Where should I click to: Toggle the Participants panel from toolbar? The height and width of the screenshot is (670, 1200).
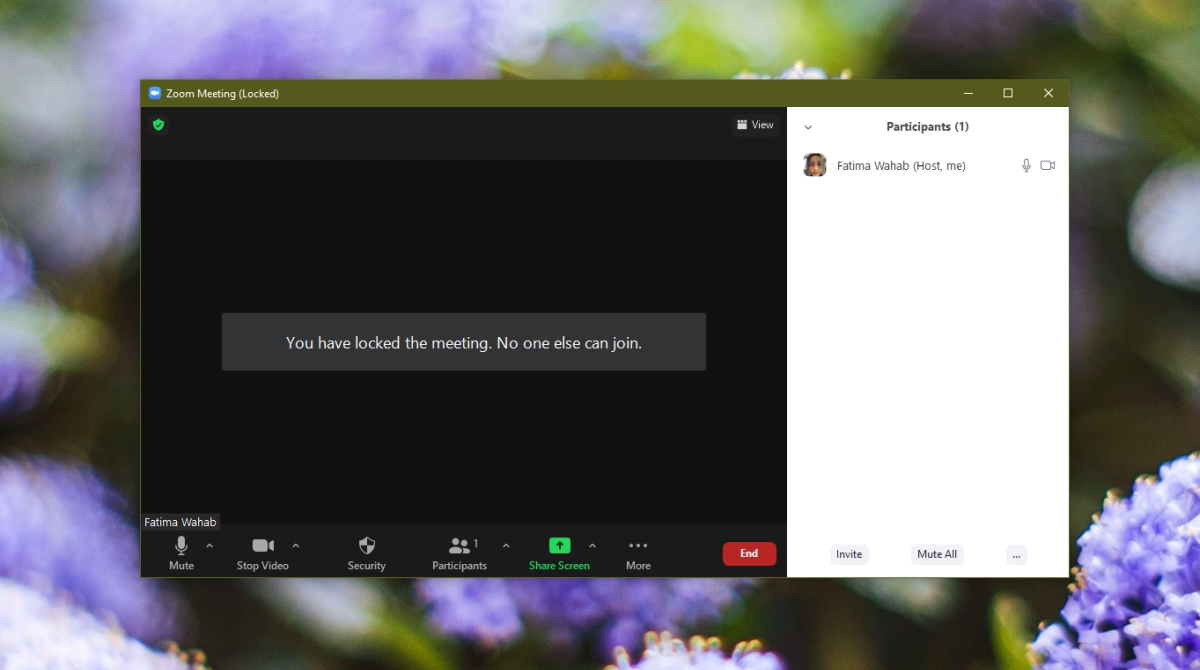point(460,552)
